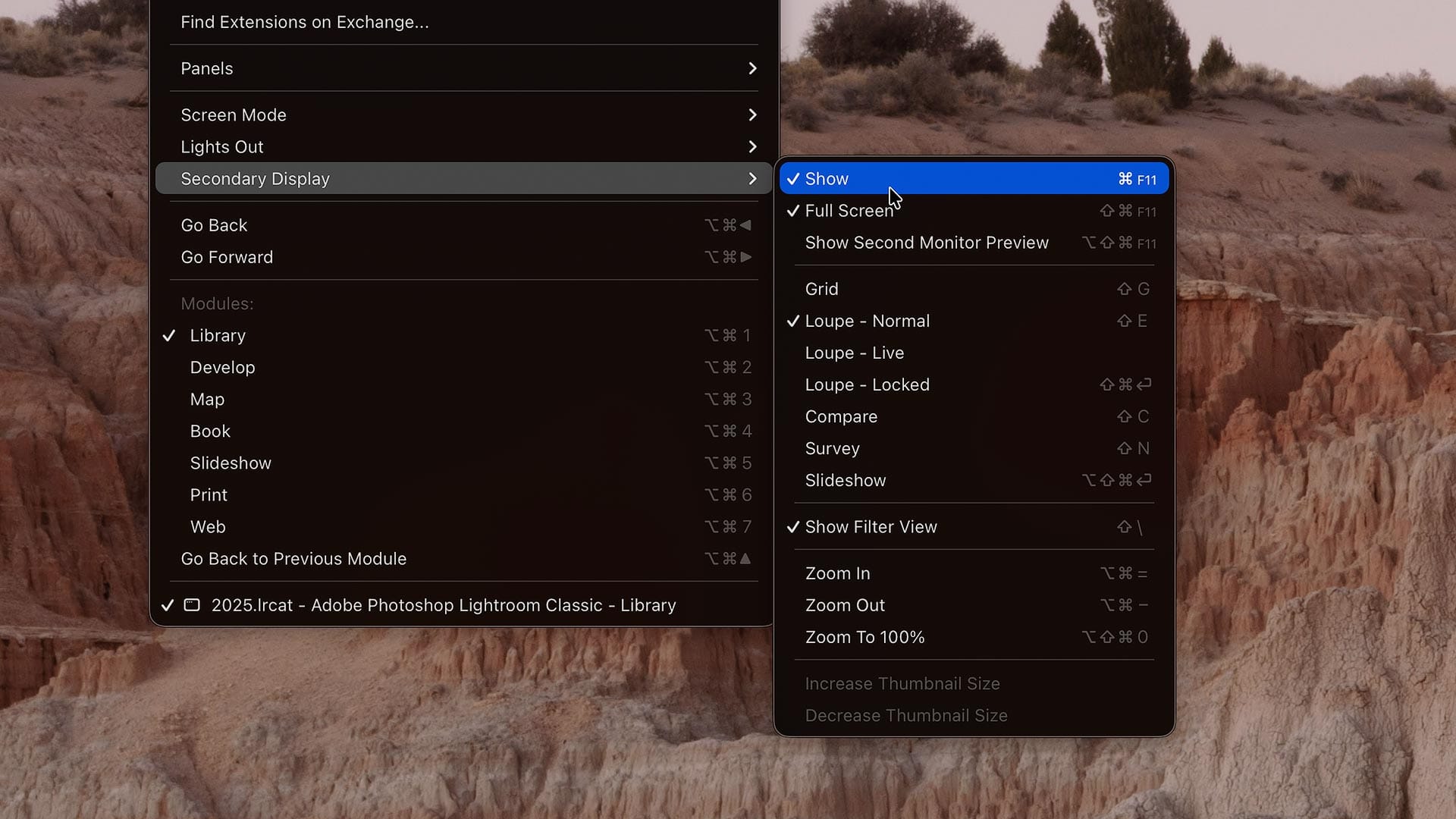Select Loupe - Locked mode

pos(867,384)
